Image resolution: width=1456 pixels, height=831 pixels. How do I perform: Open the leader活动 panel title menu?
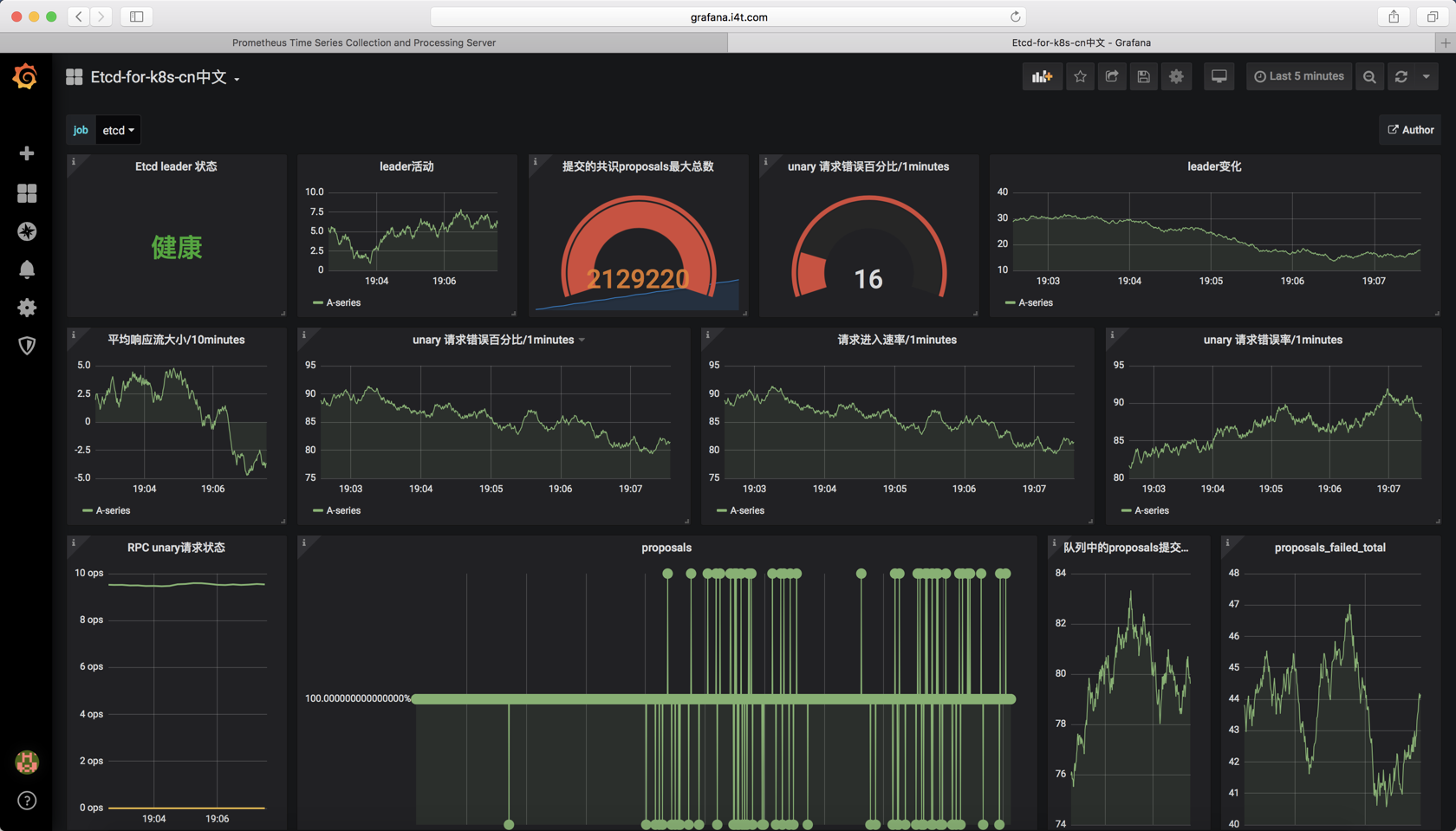[x=406, y=166]
